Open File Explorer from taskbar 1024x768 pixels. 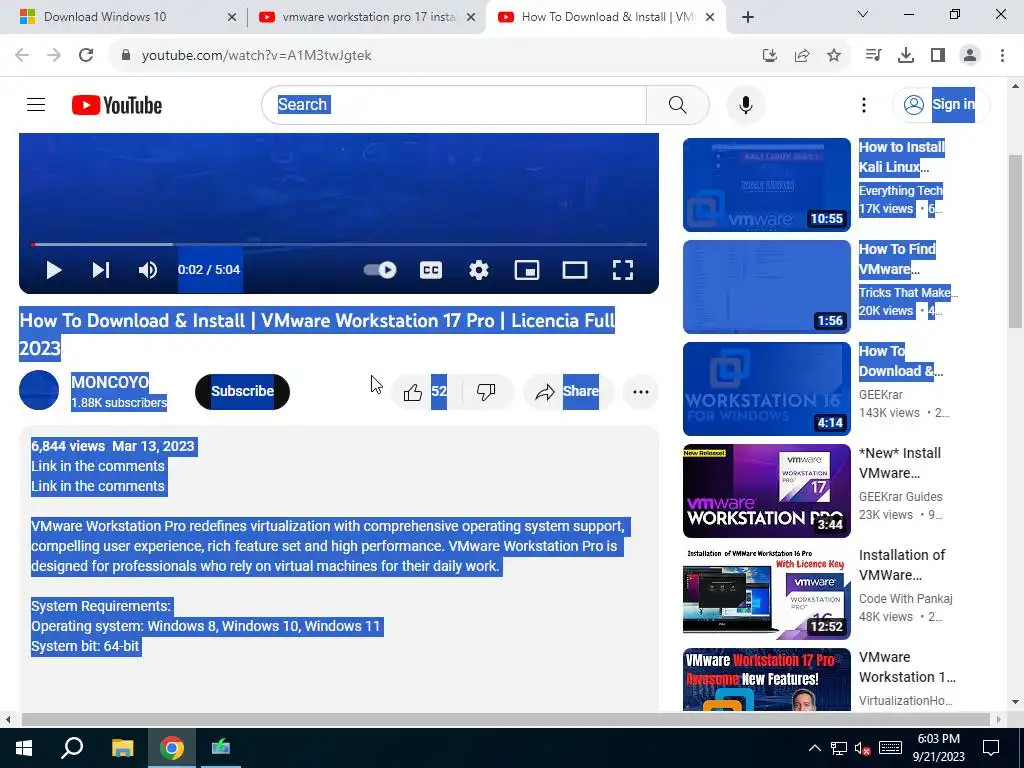pyautogui.click(x=122, y=748)
